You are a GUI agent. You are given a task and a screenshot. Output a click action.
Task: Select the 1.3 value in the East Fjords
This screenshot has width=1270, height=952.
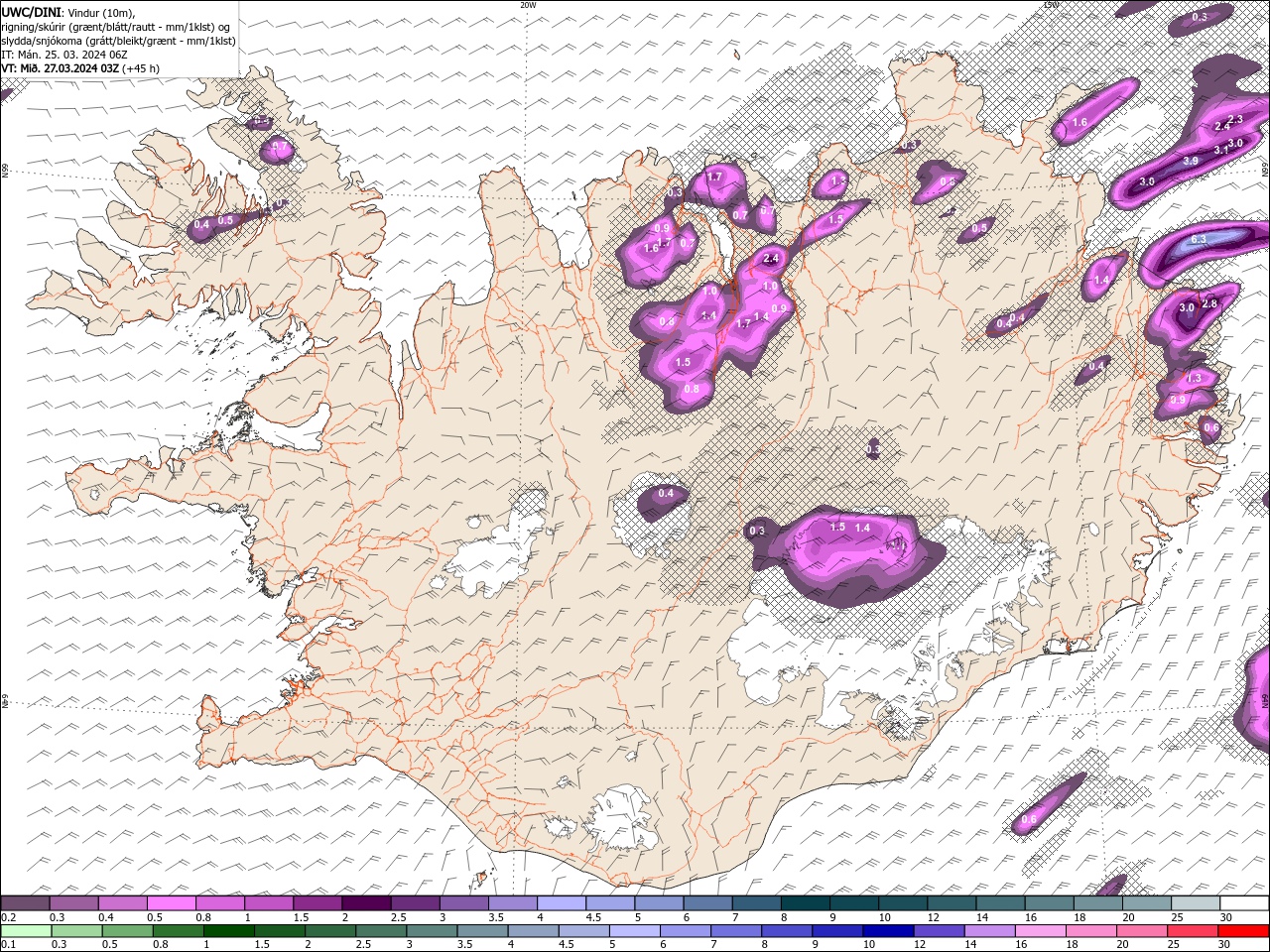click(x=1195, y=378)
